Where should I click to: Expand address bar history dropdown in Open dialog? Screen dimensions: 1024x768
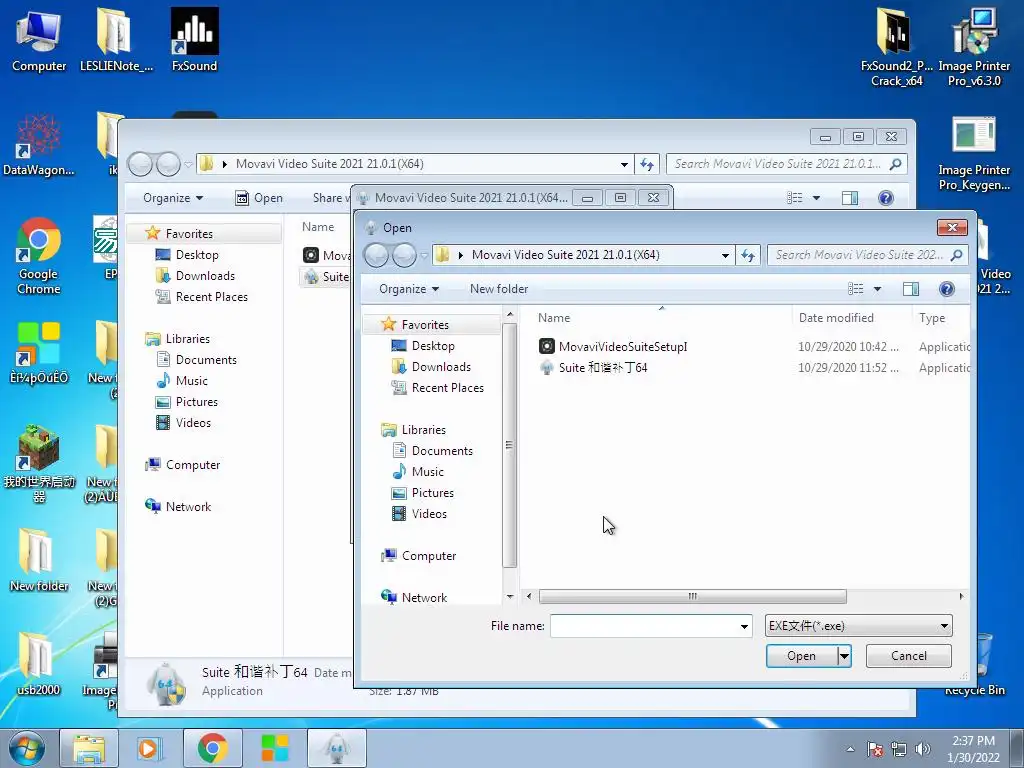tap(725, 255)
